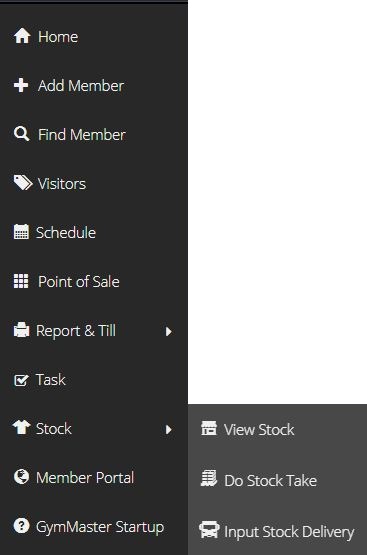The height and width of the screenshot is (555, 367).
Task: Click the Visitors tags icon
Action: click(x=23, y=183)
